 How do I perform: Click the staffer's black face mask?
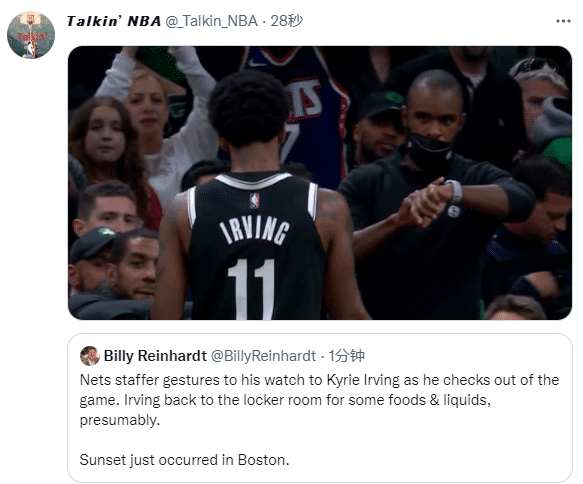click(429, 152)
